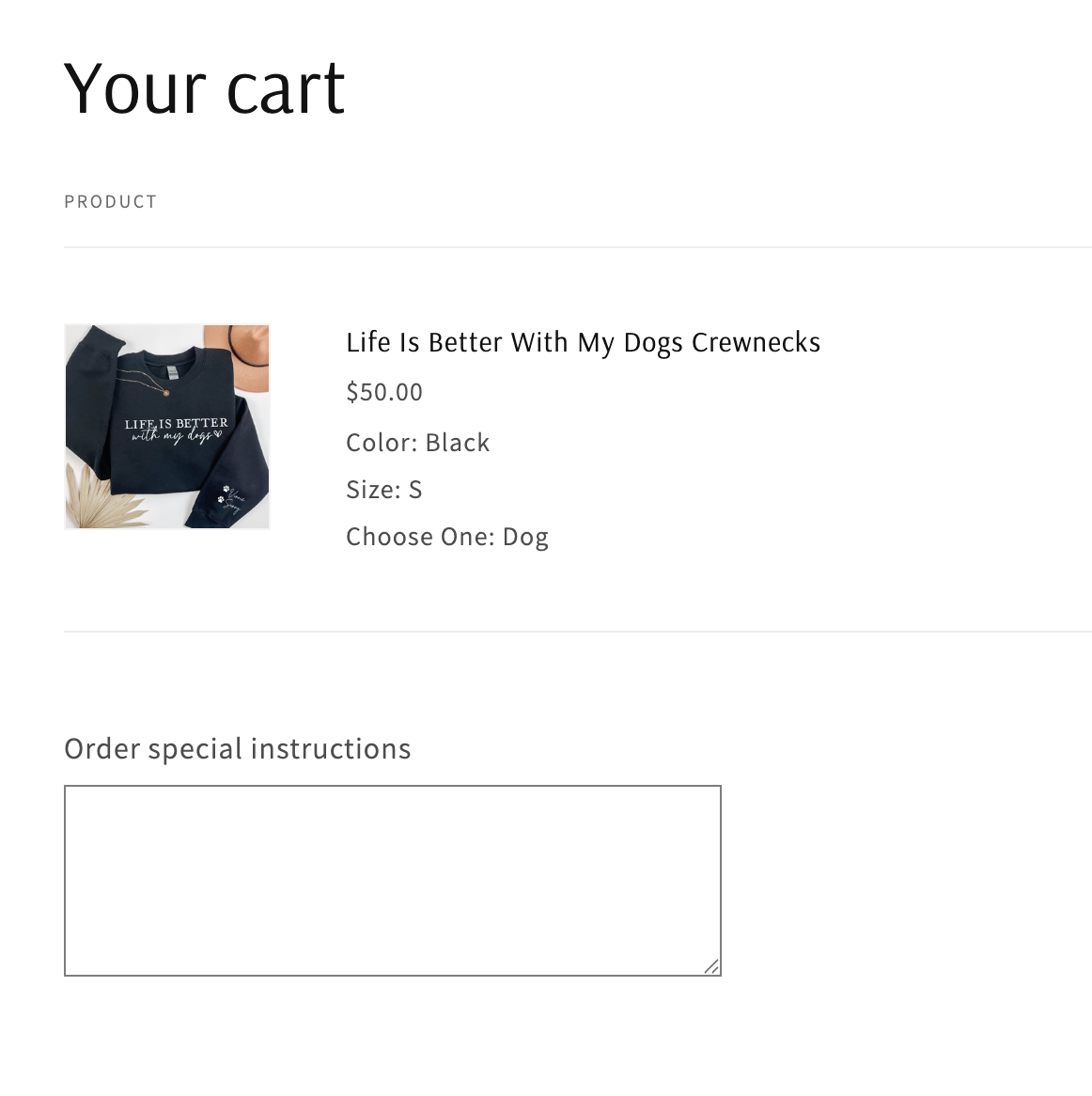Click the $50.00 item price
Screen dimensions: 1092x1096
click(384, 392)
